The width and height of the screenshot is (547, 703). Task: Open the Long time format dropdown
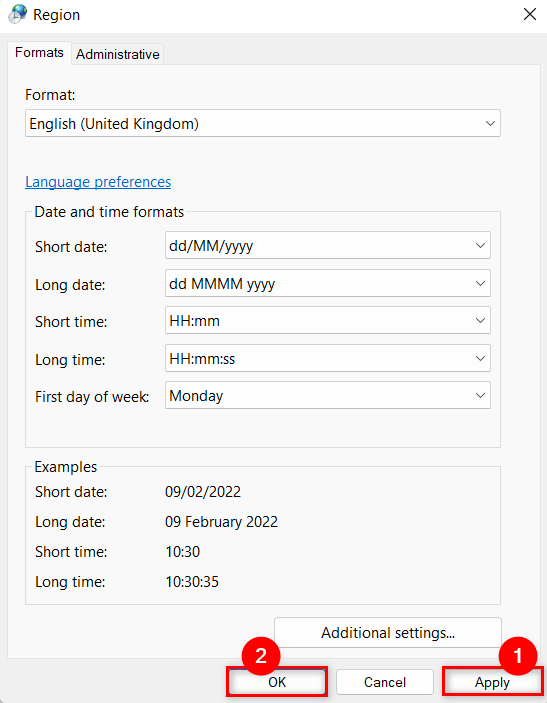(x=328, y=358)
